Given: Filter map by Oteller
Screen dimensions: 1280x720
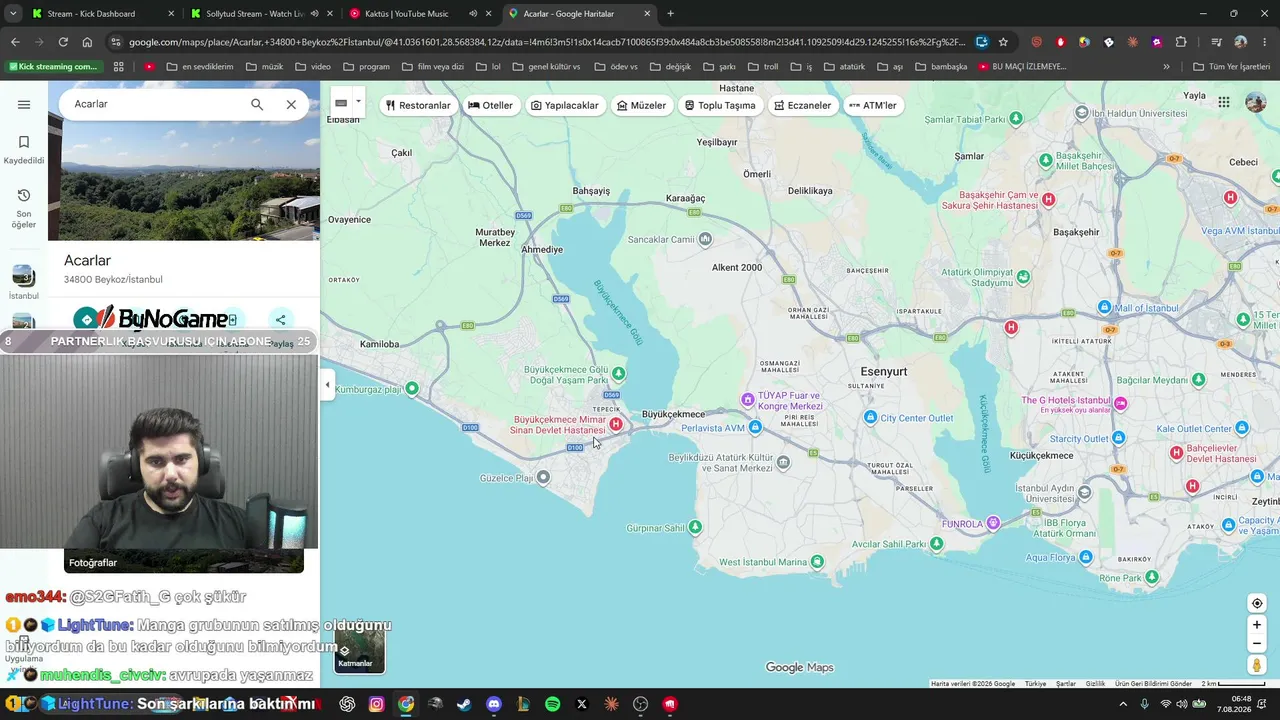Looking at the screenshot, I should tap(491, 105).
